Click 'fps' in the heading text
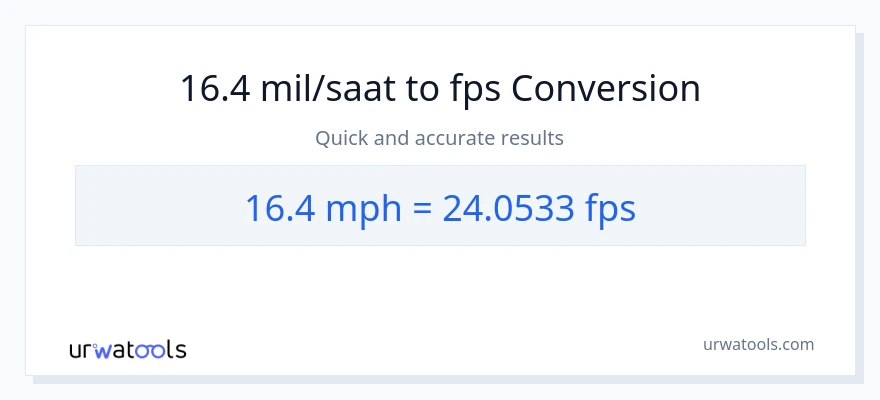Image resolution: width=880 pixels, height=400 pixels. (x=474, y=91)
